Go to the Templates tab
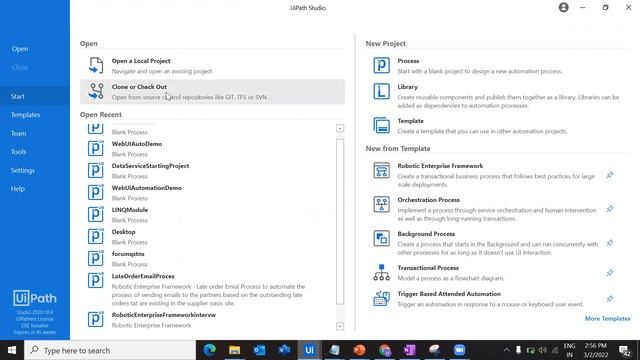The height and width of the screenshot is (360, 640). click(25, 115)
